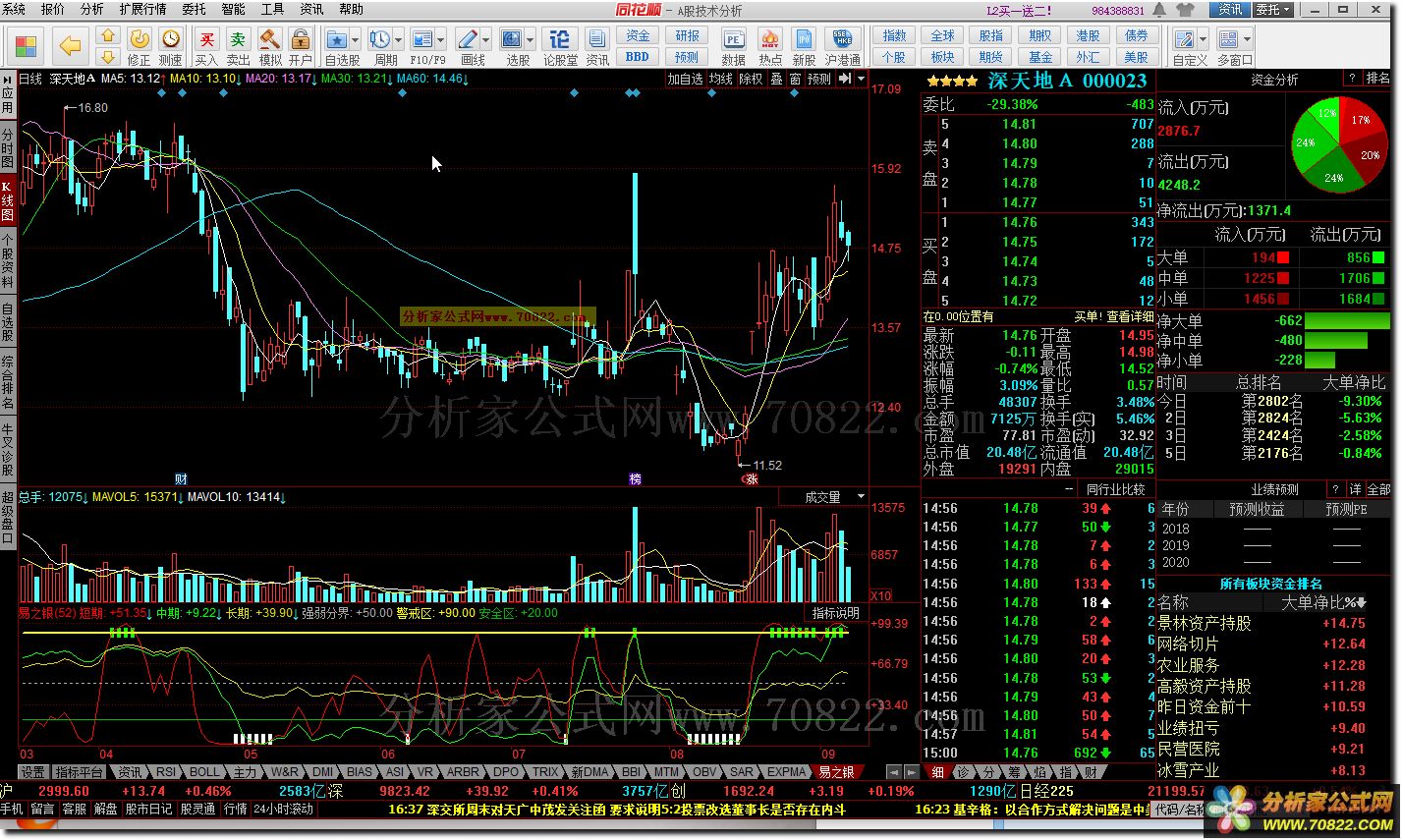The height and width of the screenshot is (840, 1402).
Task: Open the 报价 menu
Action: (x=53, y=9)
